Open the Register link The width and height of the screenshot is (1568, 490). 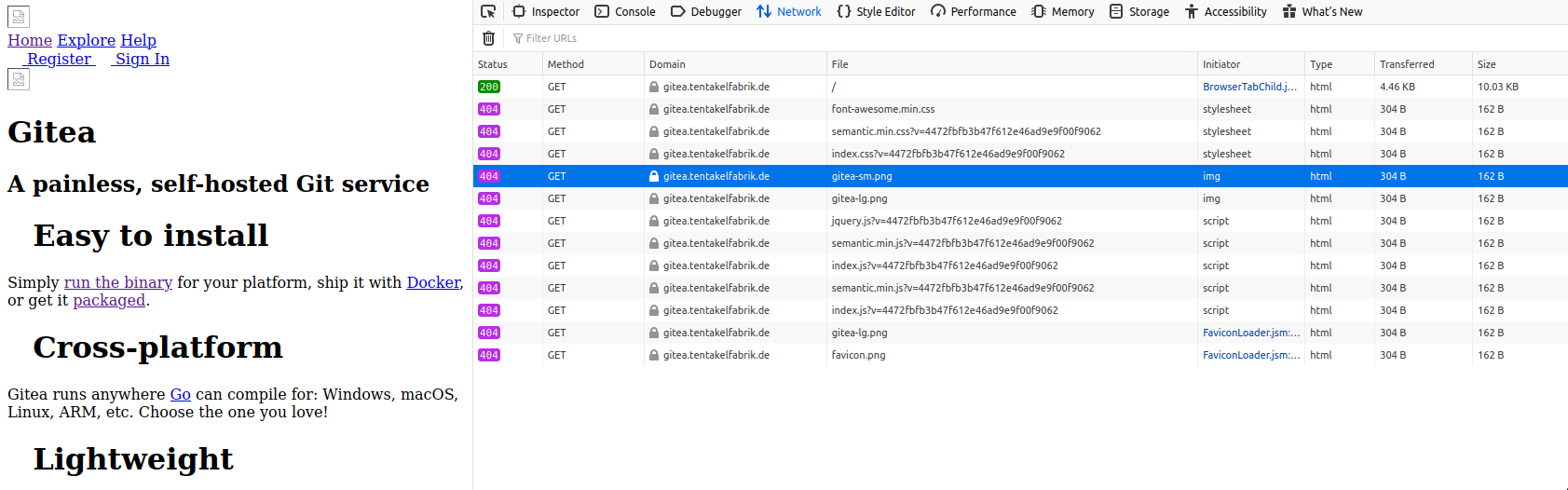point(60,59)
